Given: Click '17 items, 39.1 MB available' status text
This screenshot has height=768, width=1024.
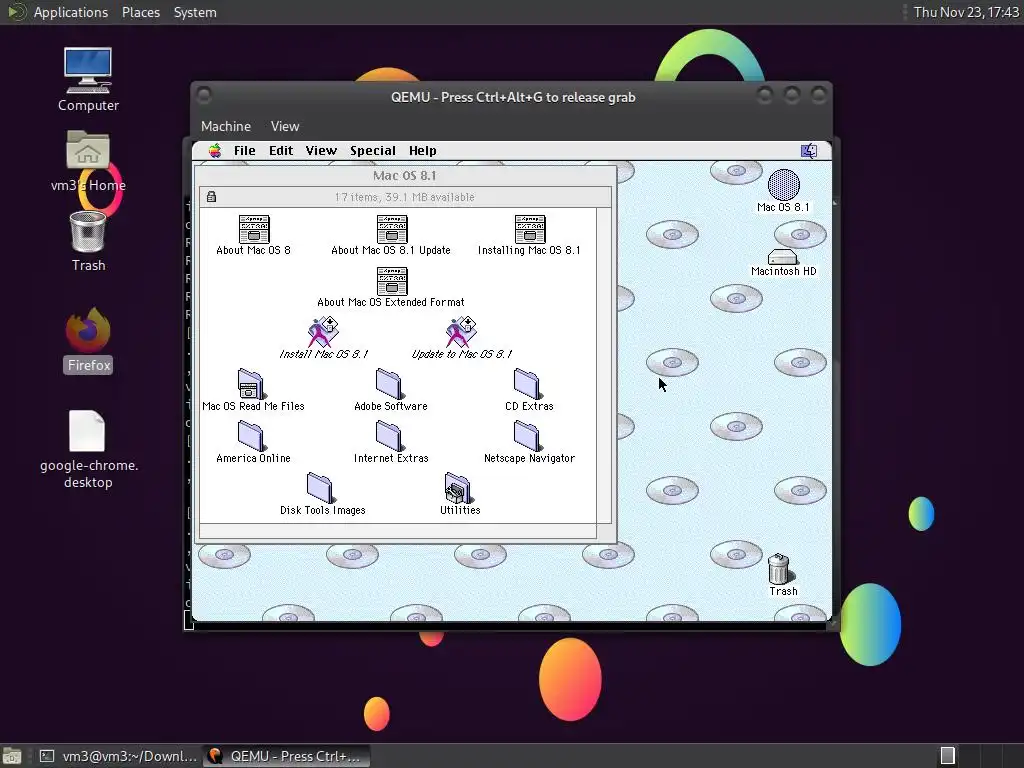Looking at the screenshot, I should click(x=404, y=197).
